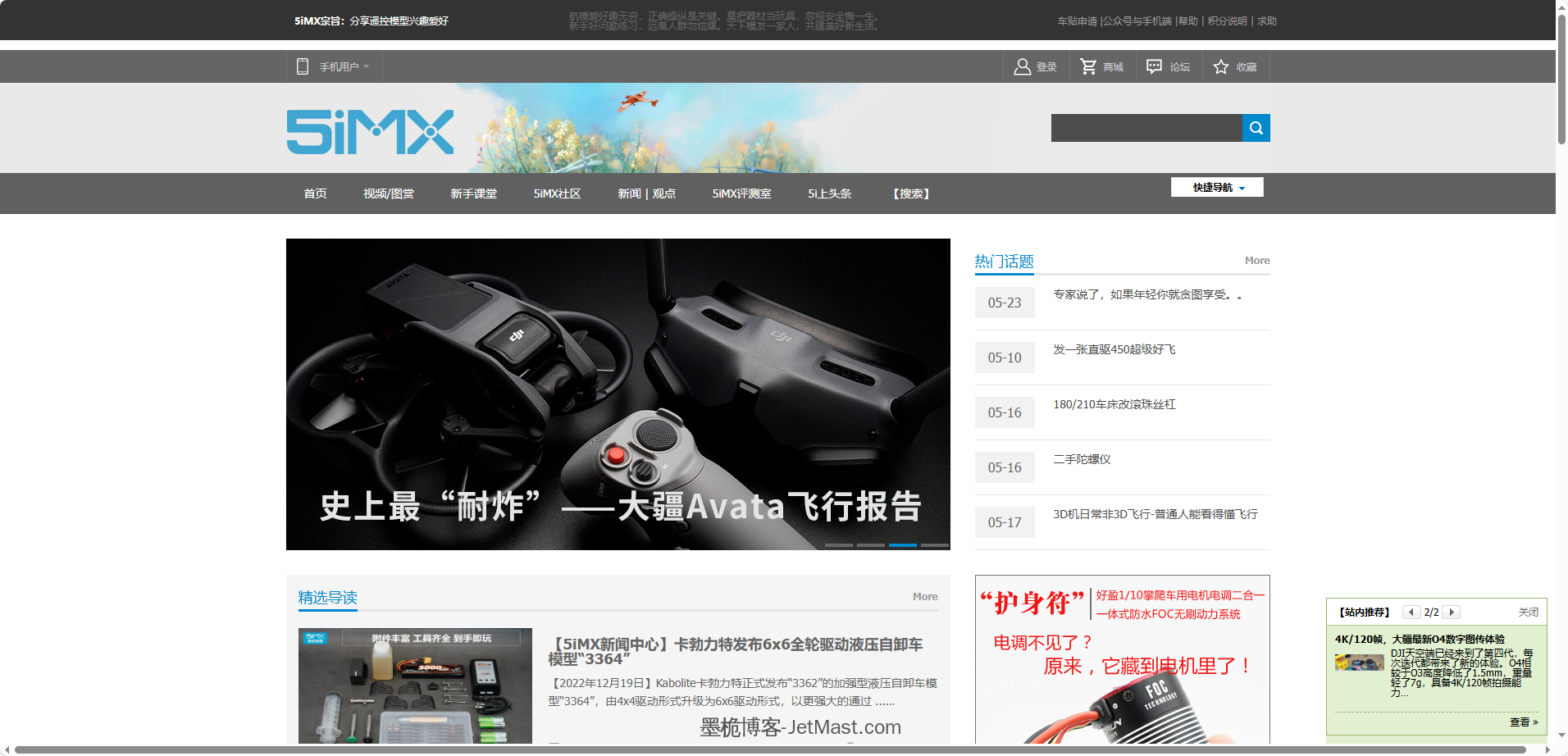Click the 积分说明 link
Screen dimensions: 1568x756
(1227, 21)
